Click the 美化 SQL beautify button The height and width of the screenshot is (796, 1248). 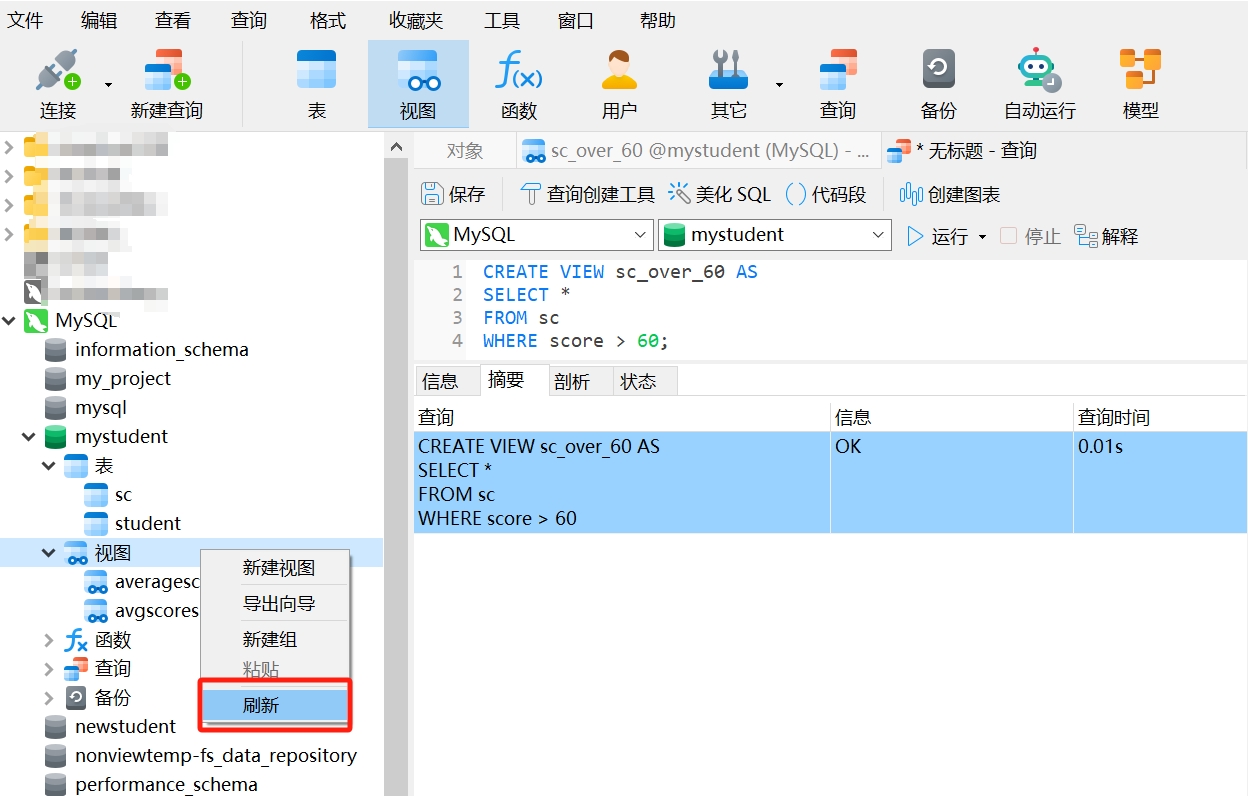(x=720, y=194)
